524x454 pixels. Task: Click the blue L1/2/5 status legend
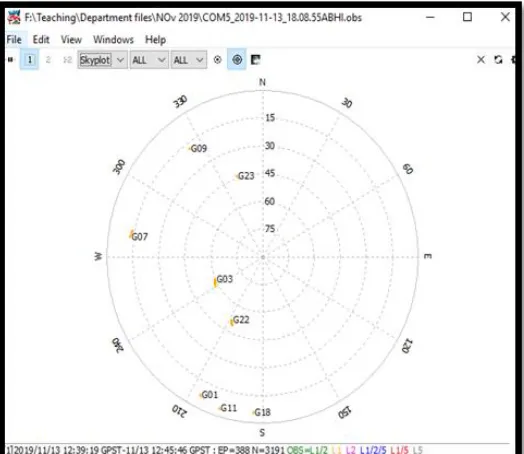pyautogui.click(x=373, y=450)
